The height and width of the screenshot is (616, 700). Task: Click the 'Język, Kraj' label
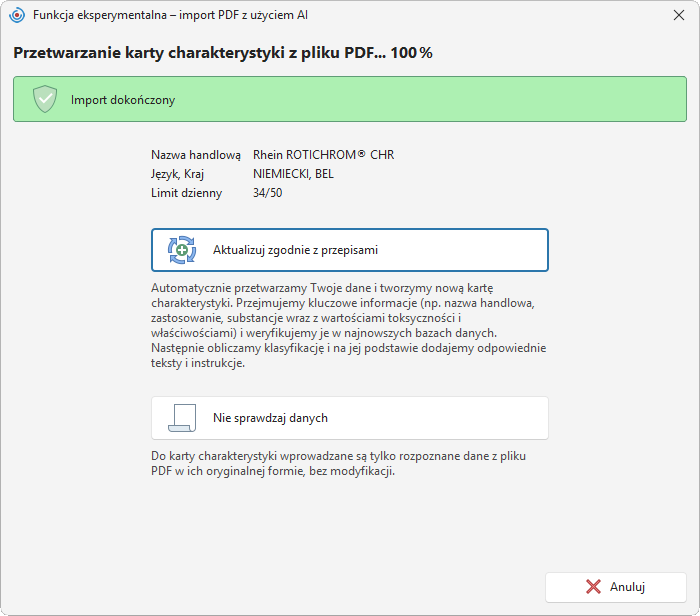177,174
